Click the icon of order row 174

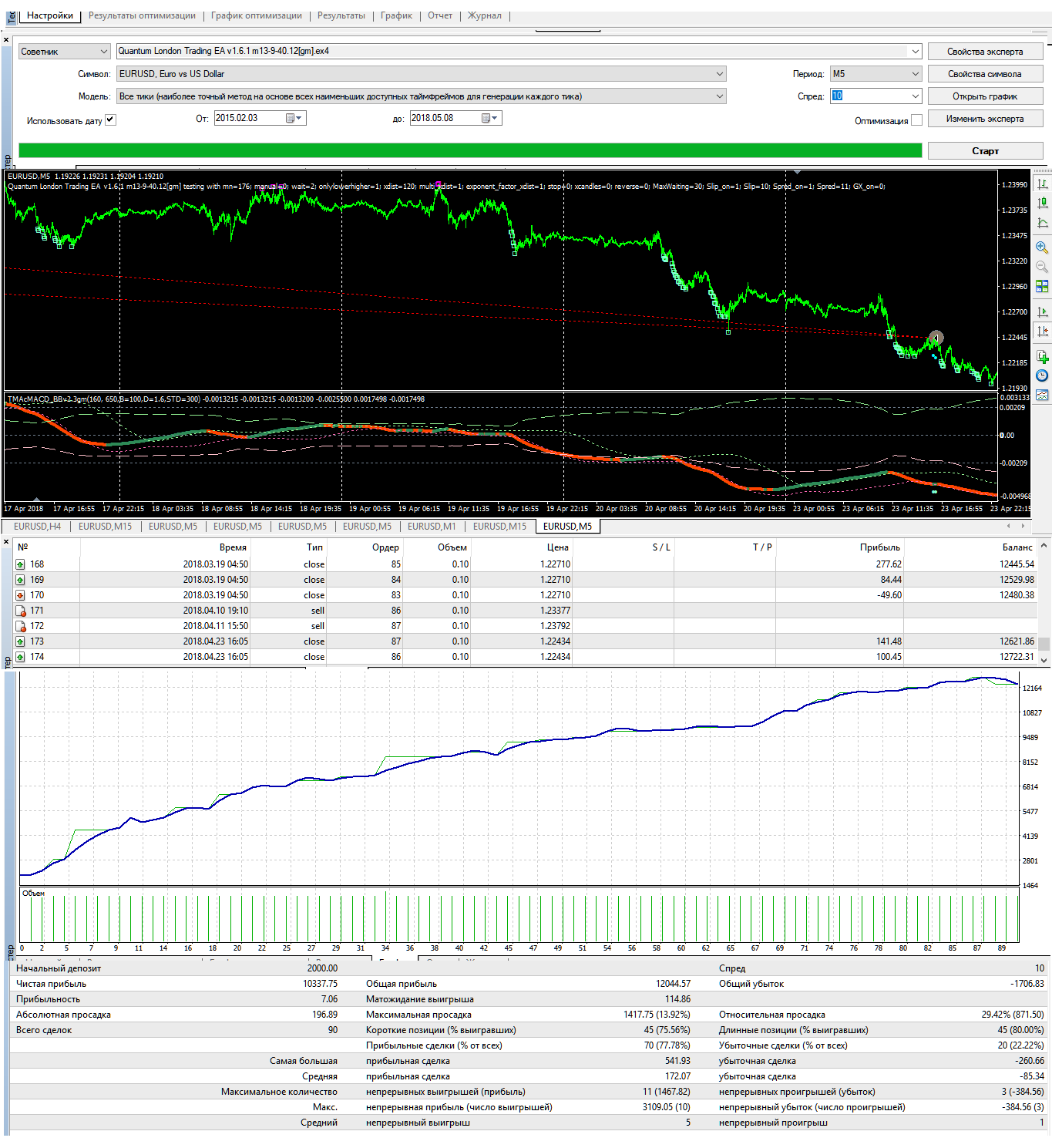[21, 657]
